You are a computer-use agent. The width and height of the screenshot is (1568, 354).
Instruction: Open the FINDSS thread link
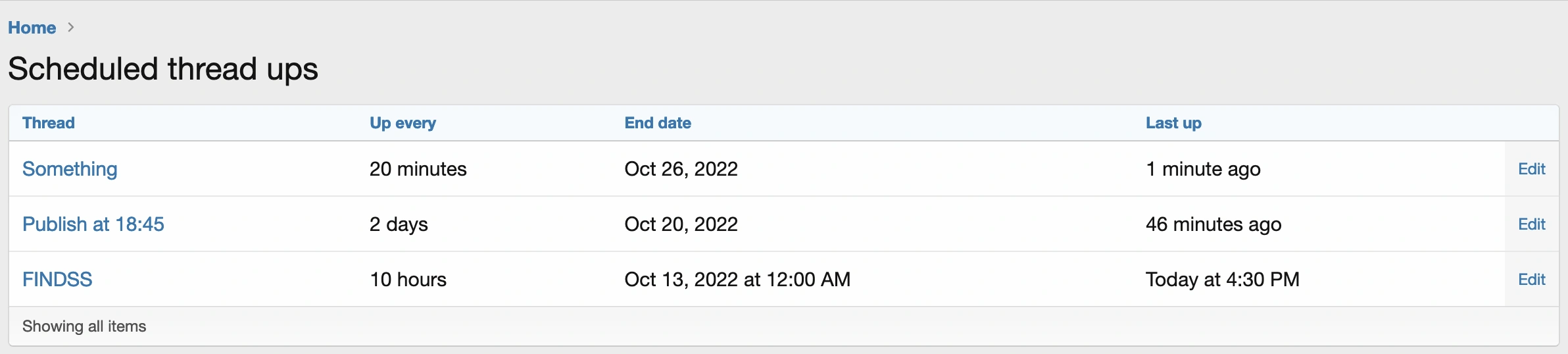(57, 280)
